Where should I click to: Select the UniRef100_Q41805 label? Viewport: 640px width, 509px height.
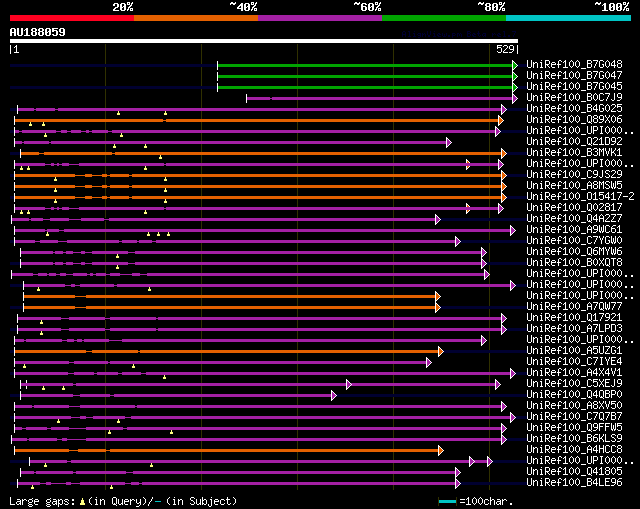click(574, 472)
